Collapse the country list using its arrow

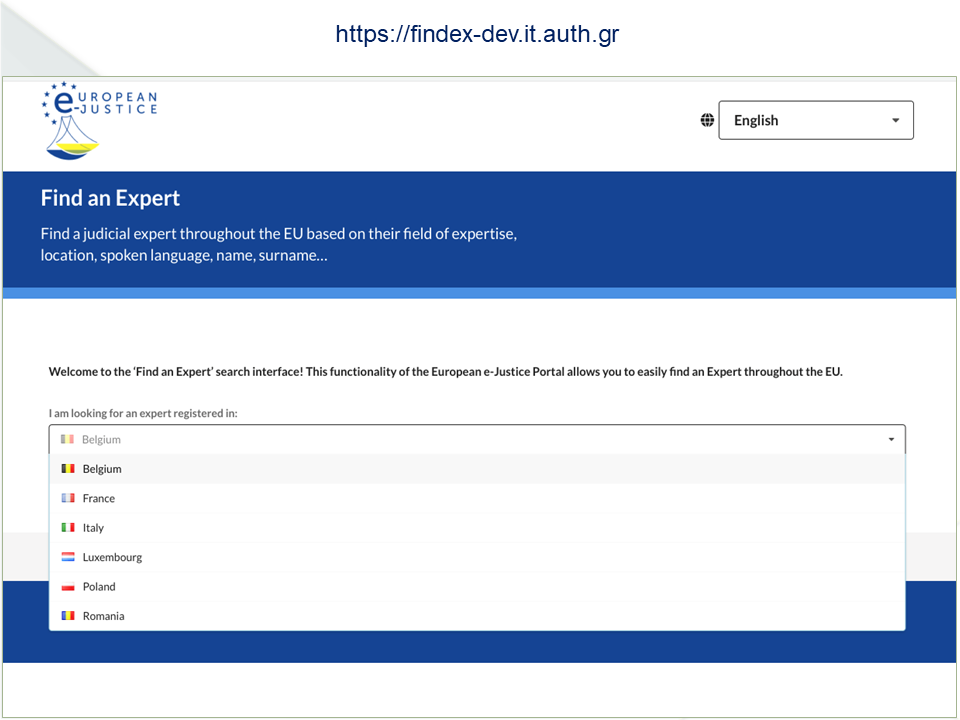coord(891,439)
